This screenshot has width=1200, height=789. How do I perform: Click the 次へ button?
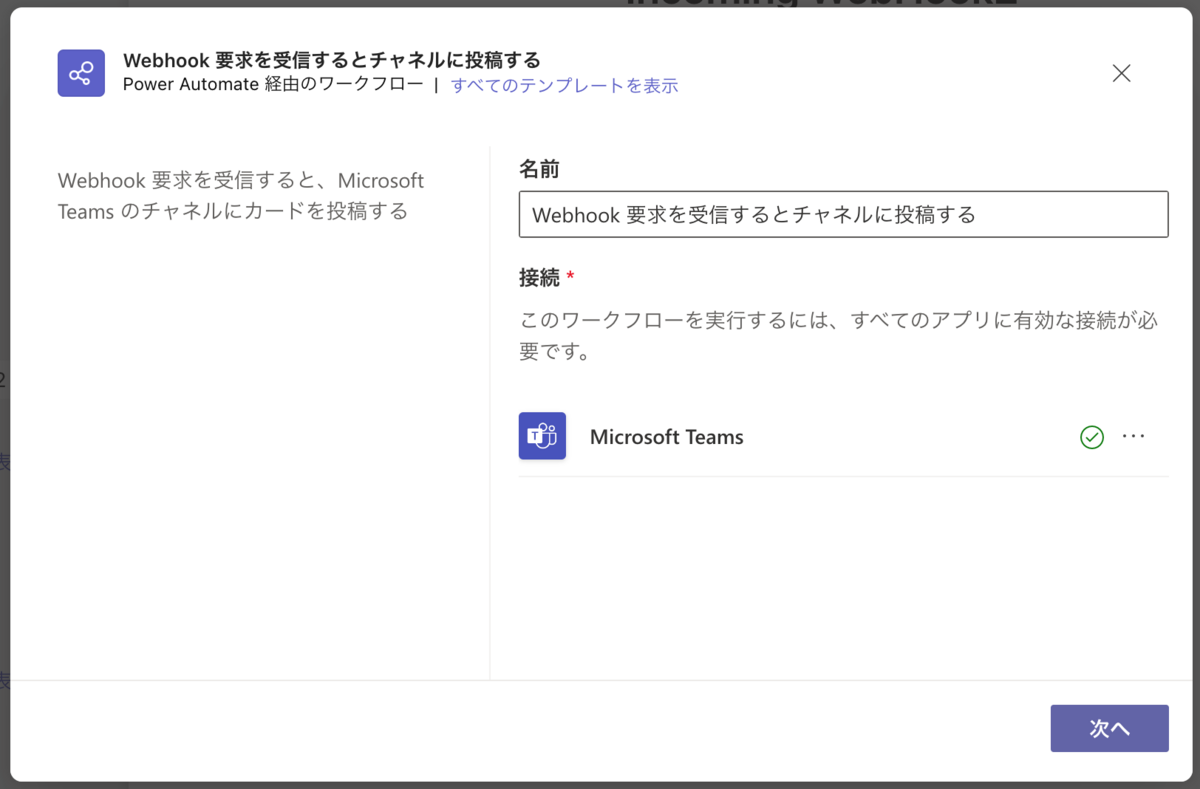tap(1110, 728)
